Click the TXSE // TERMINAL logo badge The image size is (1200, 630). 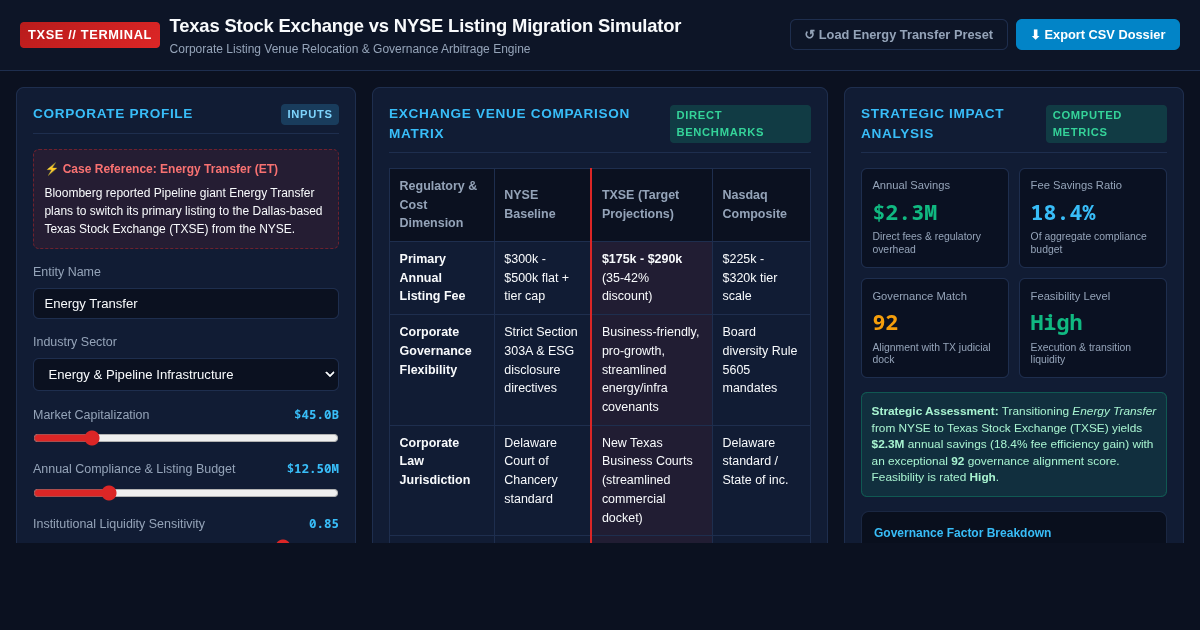90,35
